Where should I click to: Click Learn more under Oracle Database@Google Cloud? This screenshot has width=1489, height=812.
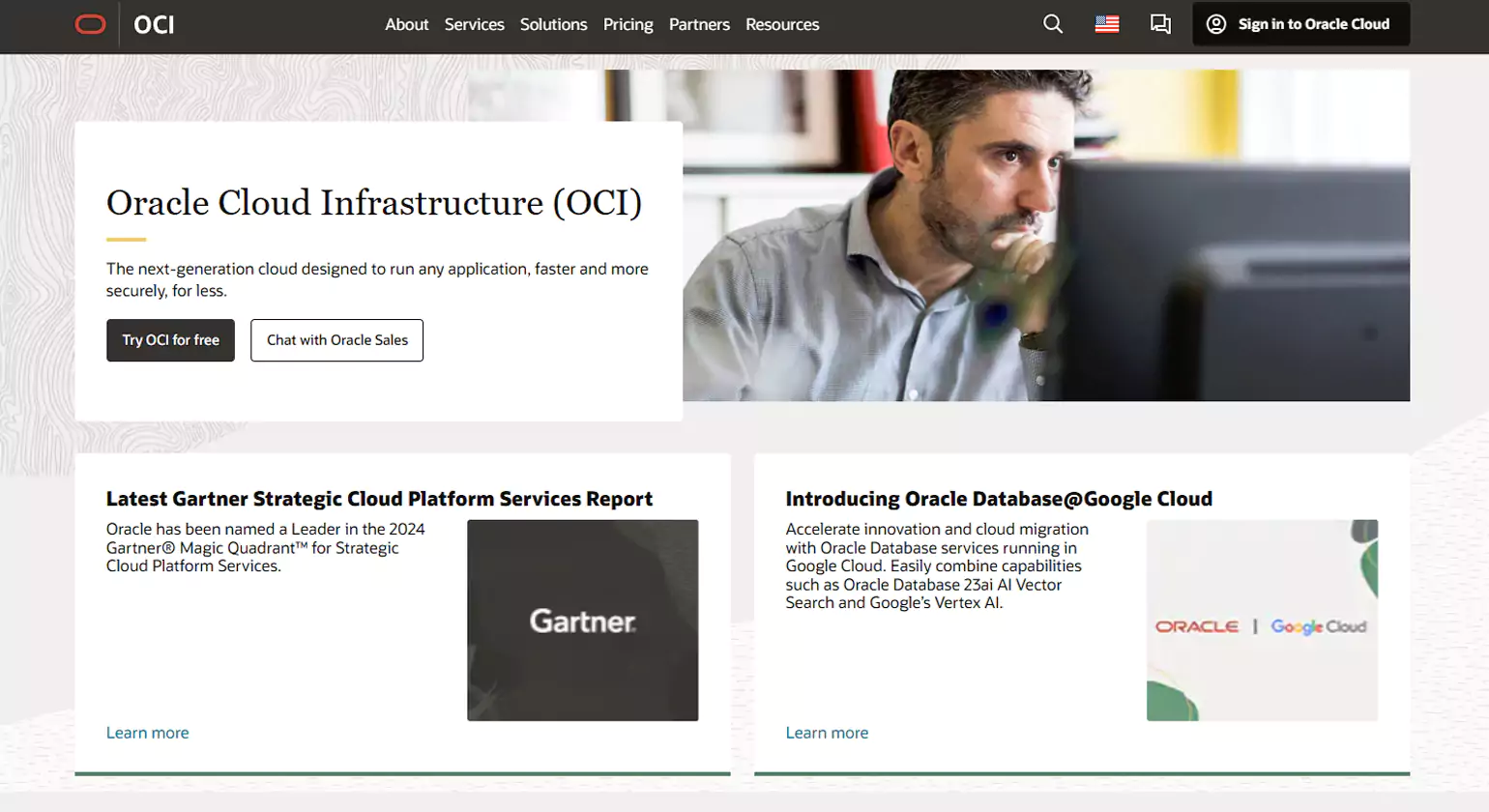[x=827, y=733]
